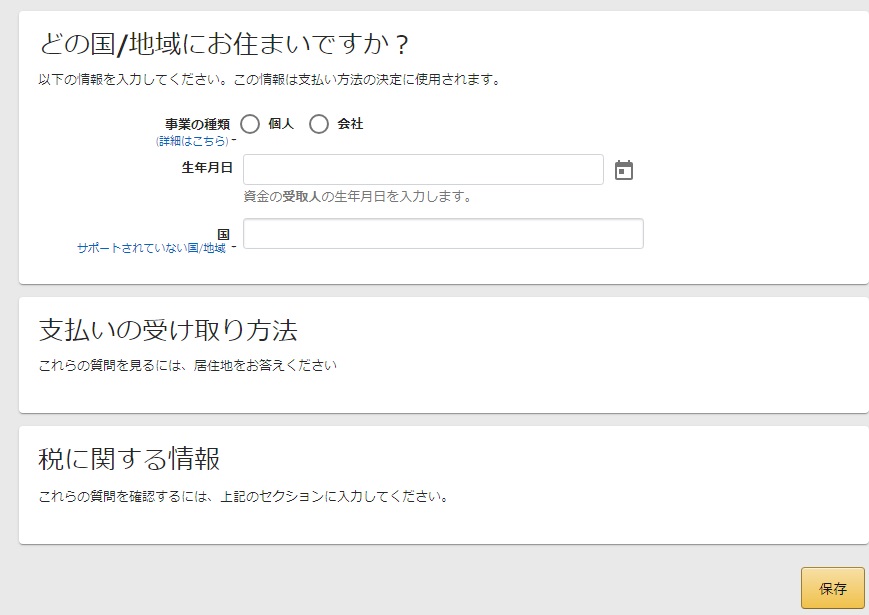Click the 資金の受取人の生年月日 helper text
869x615 pixels.
click(357, 197)
